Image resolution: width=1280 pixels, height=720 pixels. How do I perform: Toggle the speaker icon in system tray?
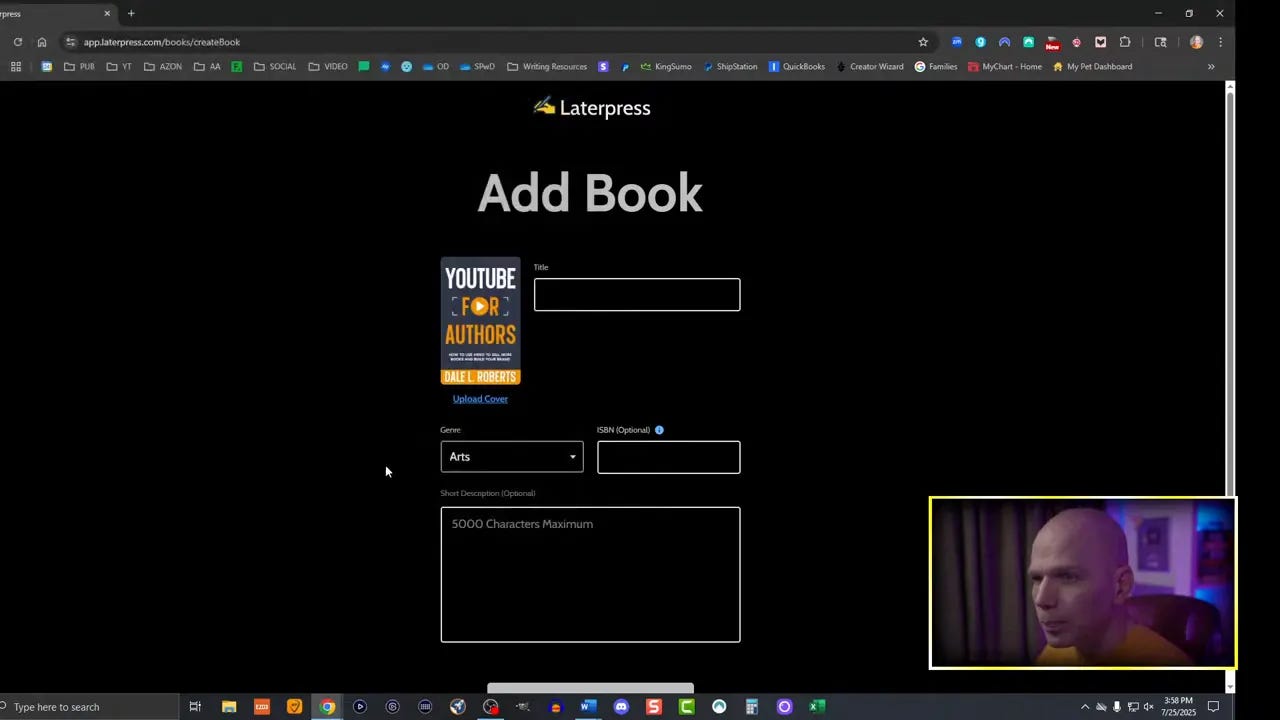tap(1149, 707)
